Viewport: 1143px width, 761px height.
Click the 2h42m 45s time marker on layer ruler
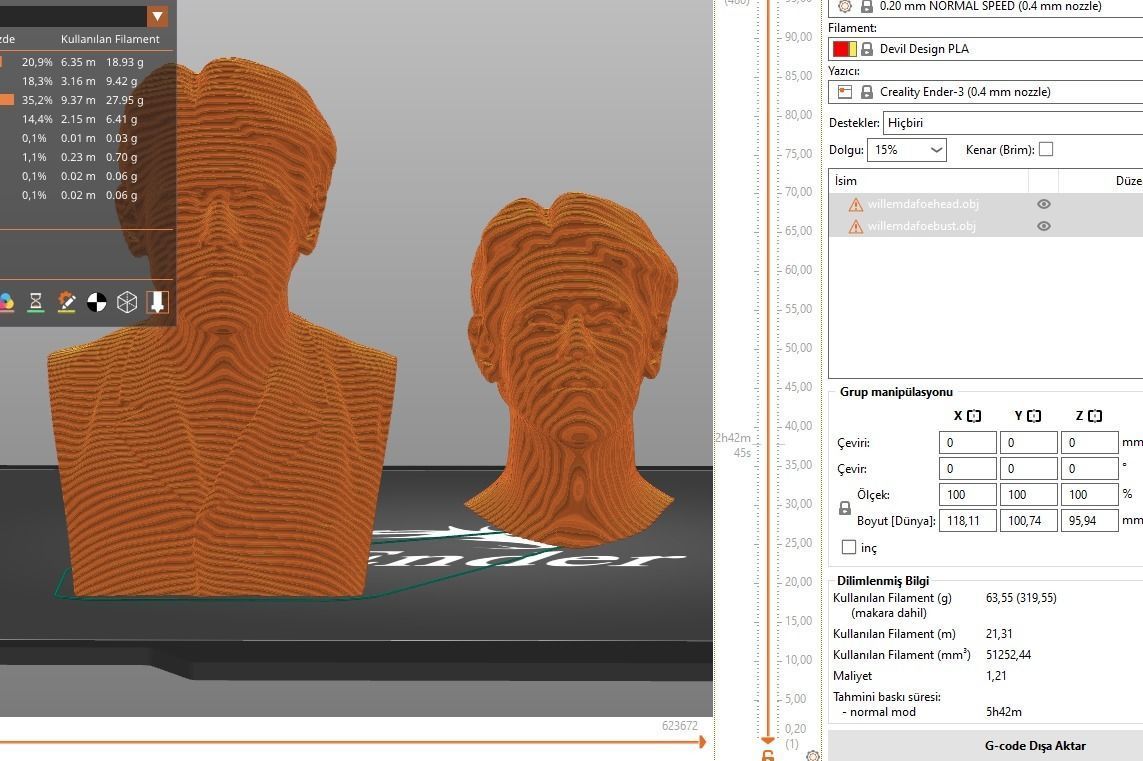point(733,445)
